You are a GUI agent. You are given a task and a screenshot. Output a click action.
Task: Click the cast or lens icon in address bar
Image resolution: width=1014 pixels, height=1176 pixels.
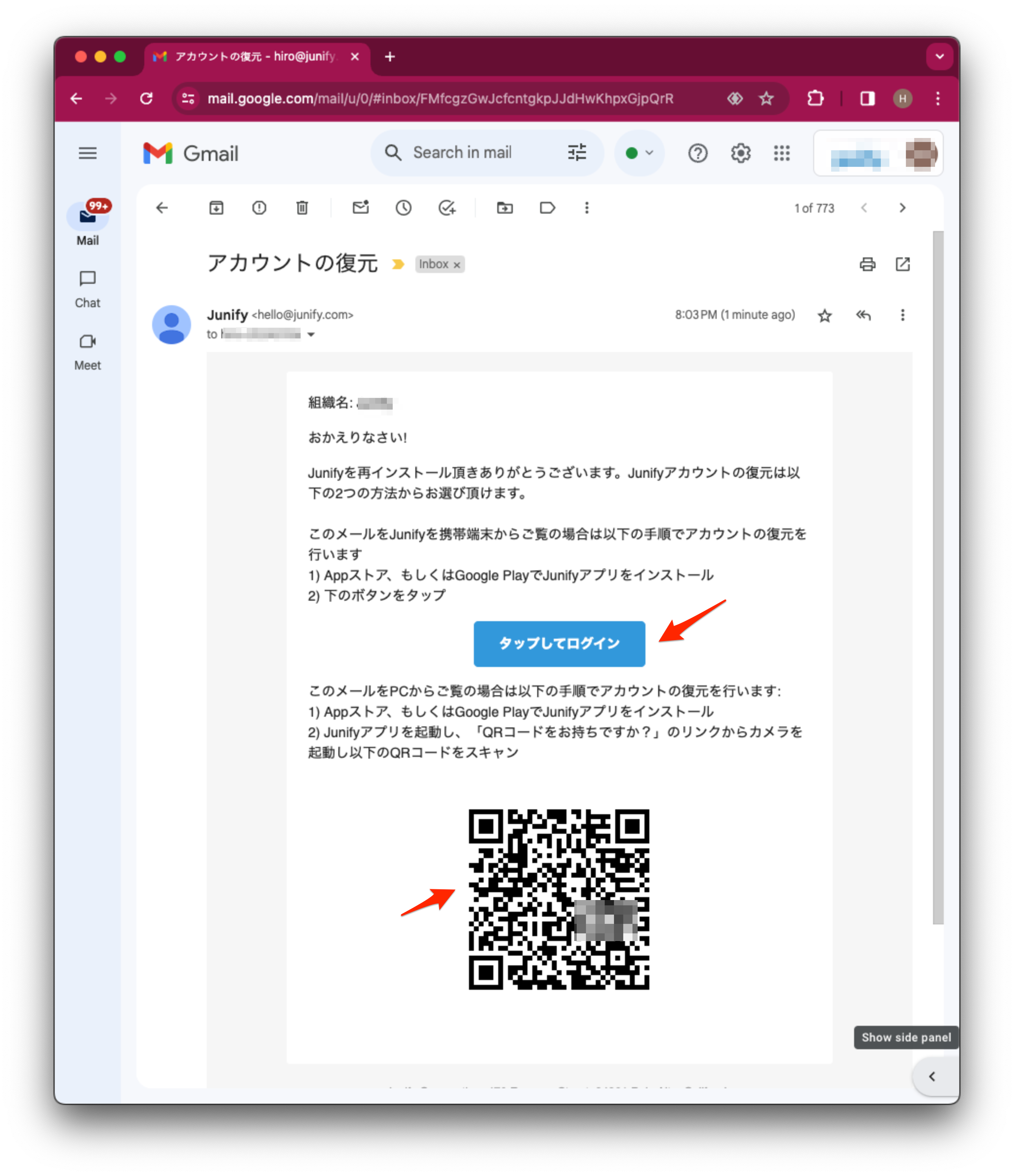[x=735, y=99]
